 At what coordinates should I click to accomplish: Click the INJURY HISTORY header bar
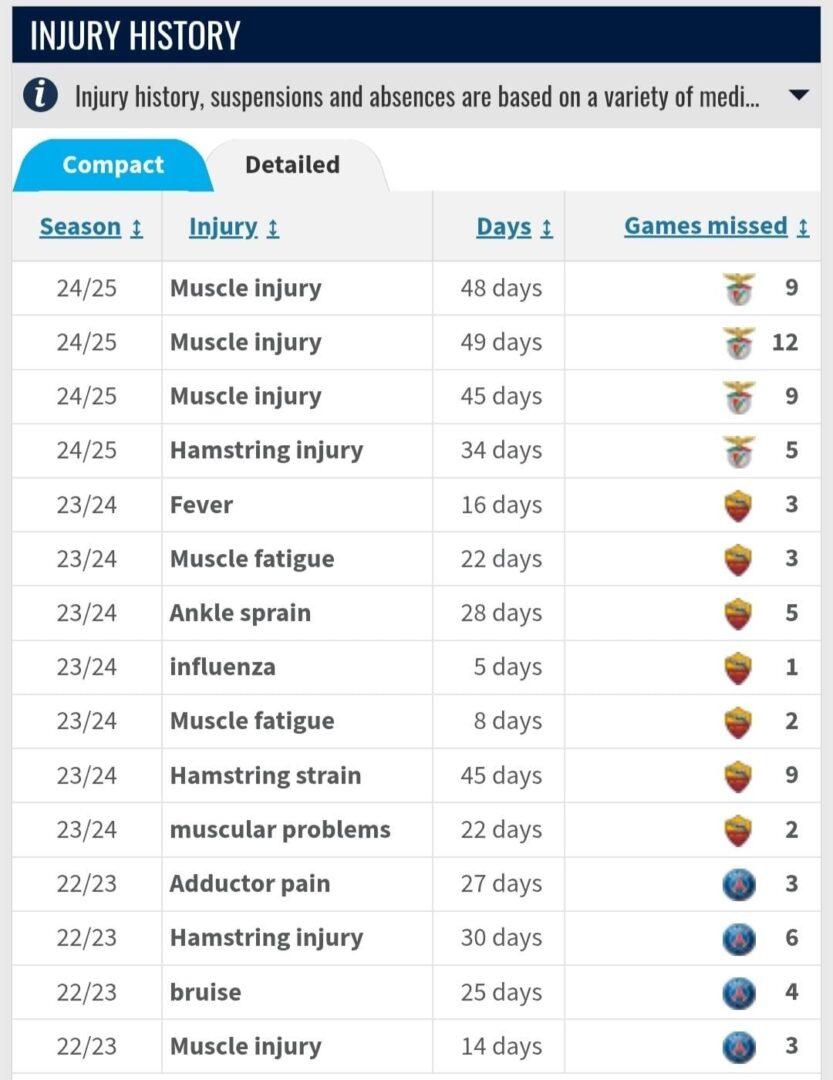click(x=416, y=36)
